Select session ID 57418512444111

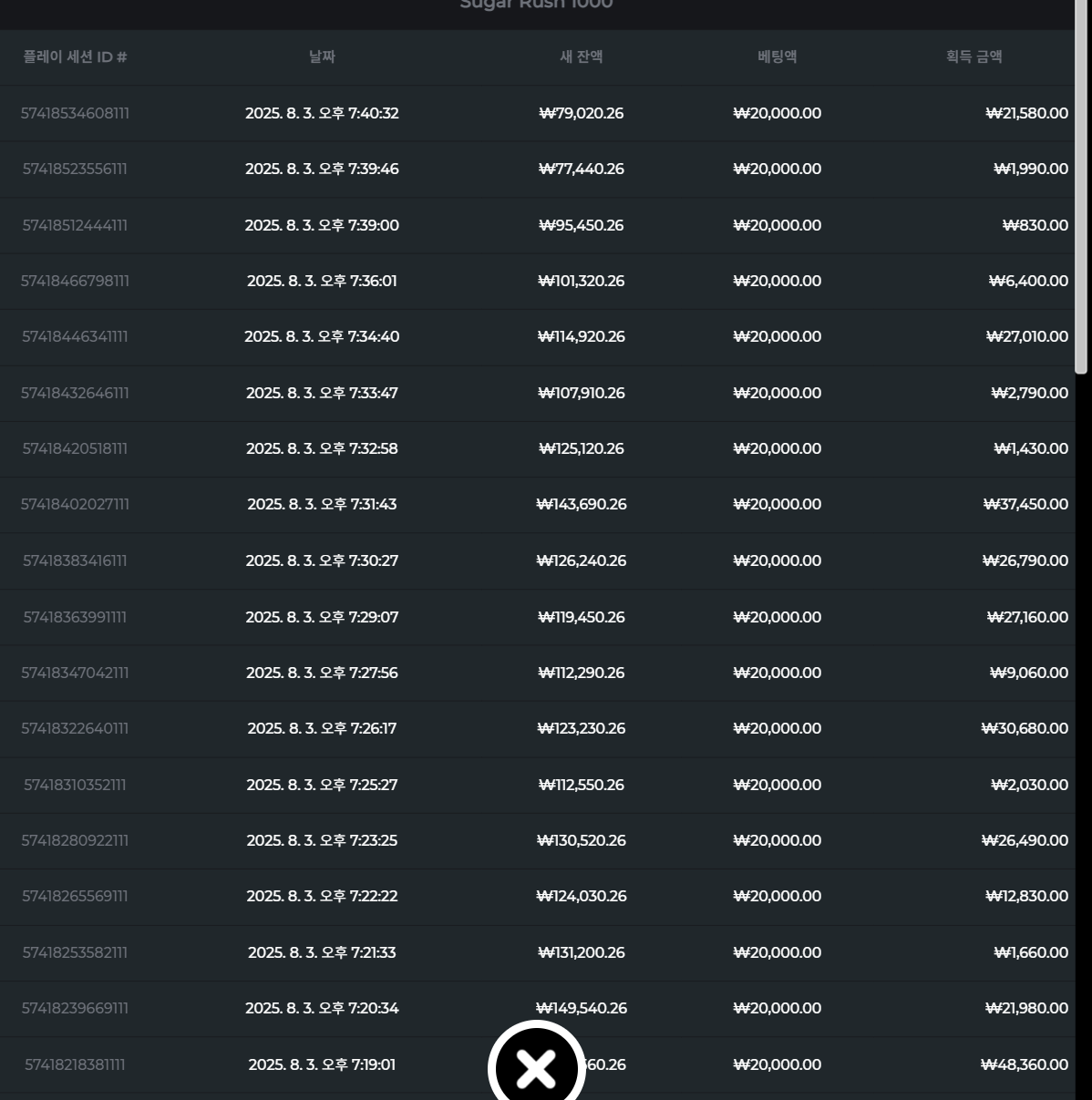coord(75,225)
